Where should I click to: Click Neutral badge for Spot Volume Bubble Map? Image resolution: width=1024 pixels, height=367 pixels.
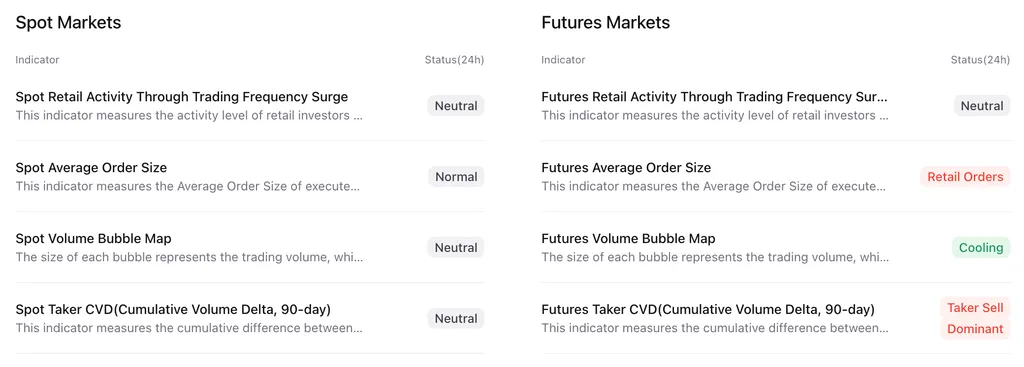click(456, 247)
